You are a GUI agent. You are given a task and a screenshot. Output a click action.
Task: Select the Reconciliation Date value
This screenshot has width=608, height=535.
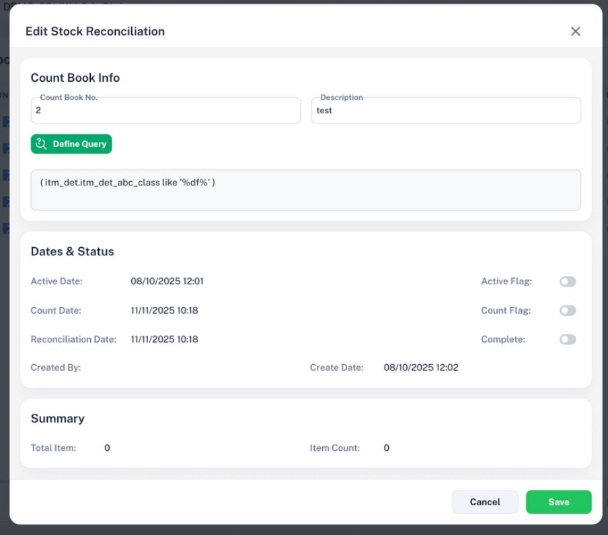click(164, 340)
